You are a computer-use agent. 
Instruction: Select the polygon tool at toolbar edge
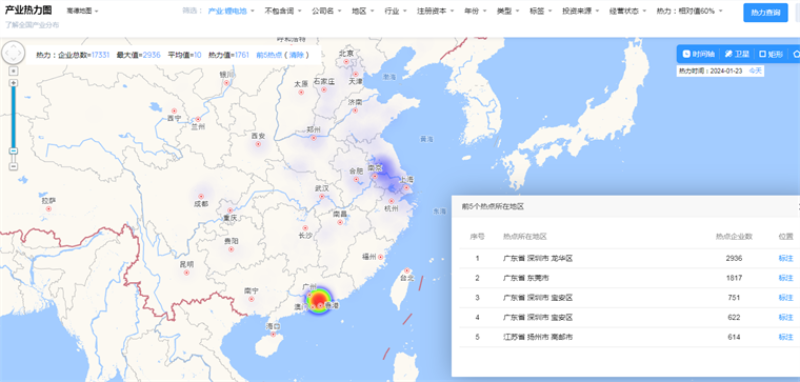(x=796, y=54)
